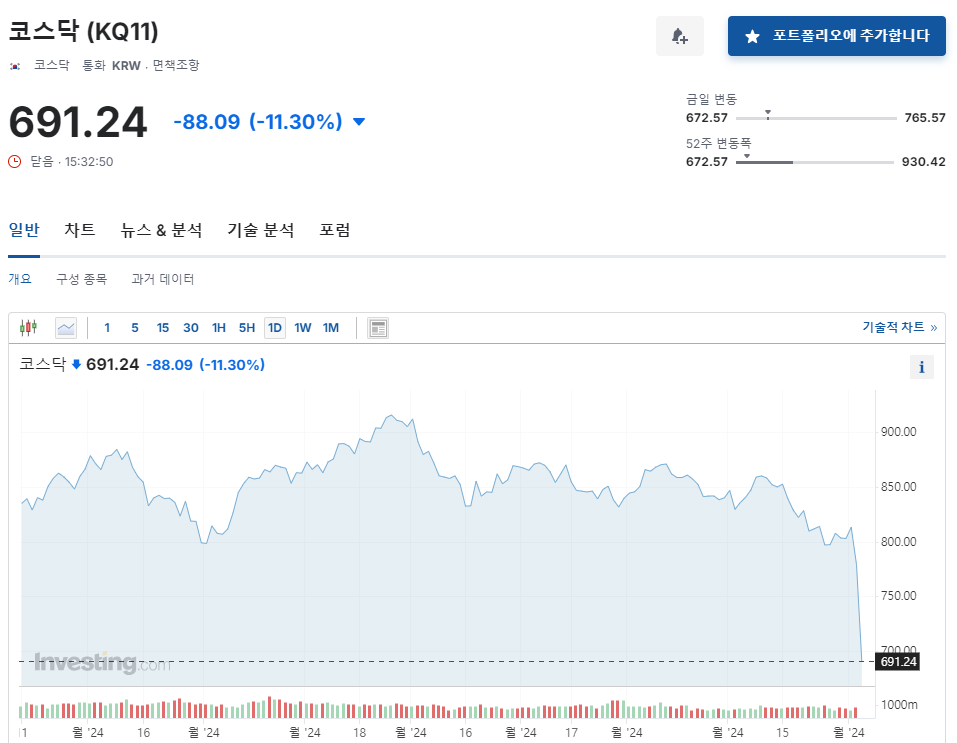Click the 52주 변동폭 range slider marker
The image size is (957, 743).
click(x=746, y=158)
